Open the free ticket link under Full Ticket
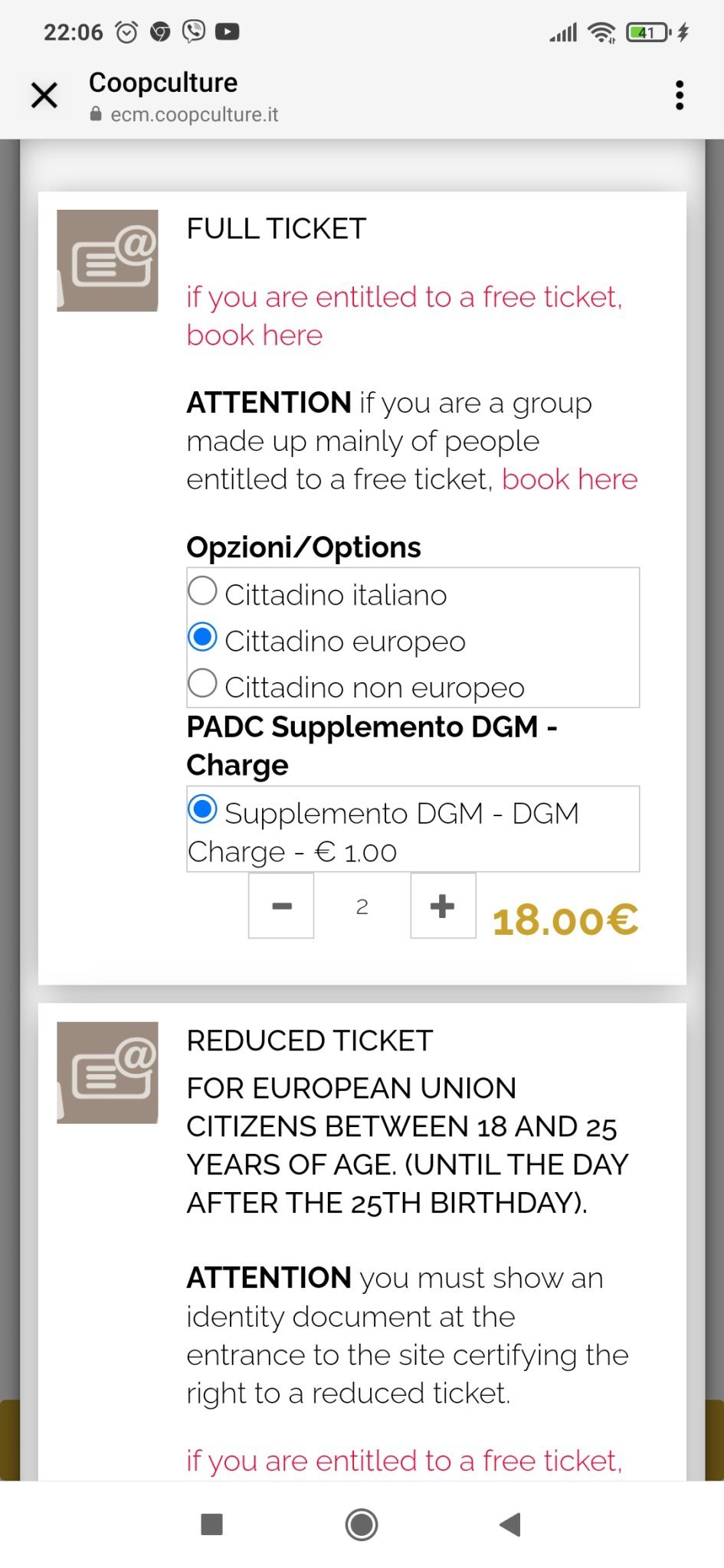724x1568 pixels. click(x=404, y=315)
